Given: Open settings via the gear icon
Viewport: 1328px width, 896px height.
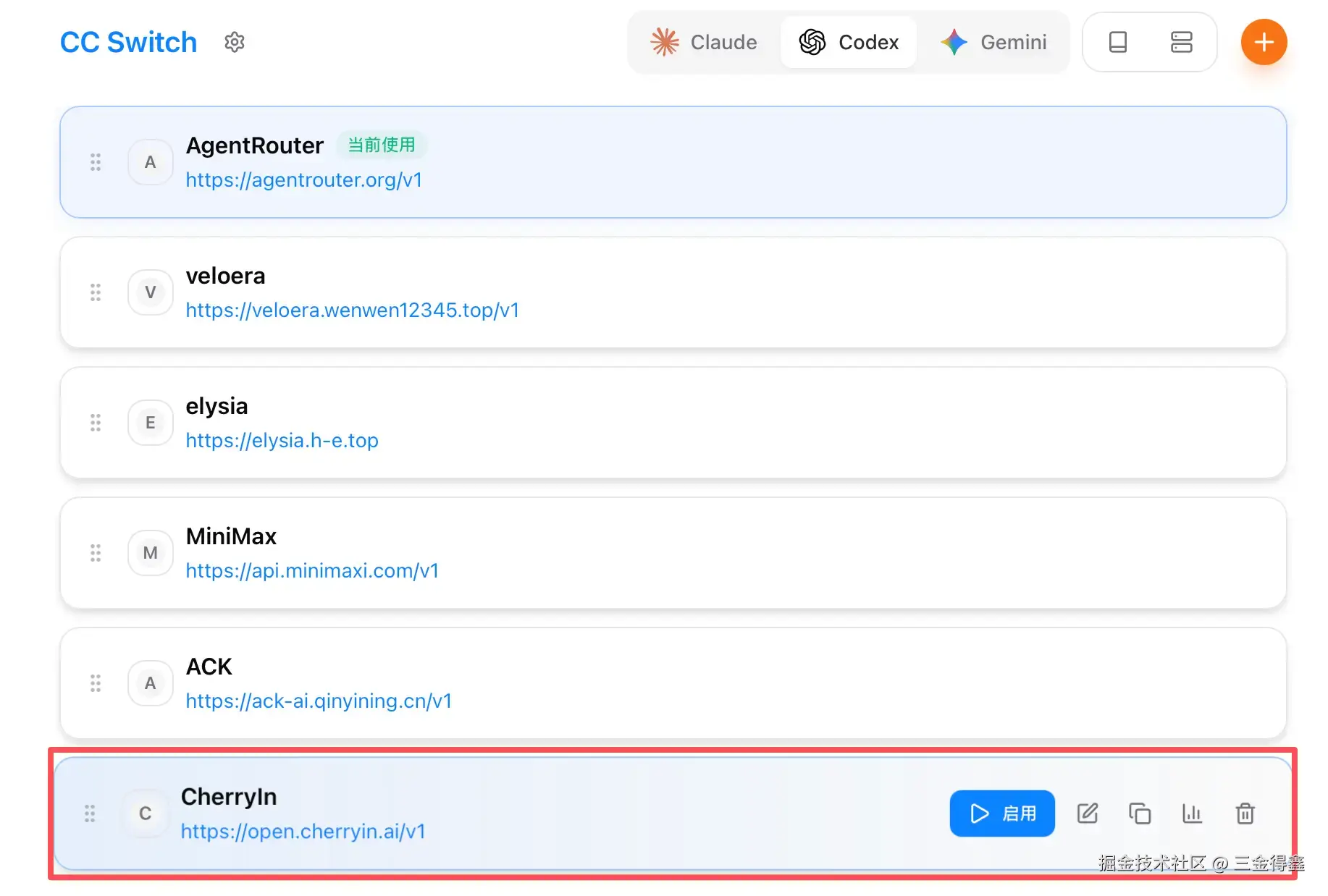Looking at the screenshot, I should click(234, 42).
